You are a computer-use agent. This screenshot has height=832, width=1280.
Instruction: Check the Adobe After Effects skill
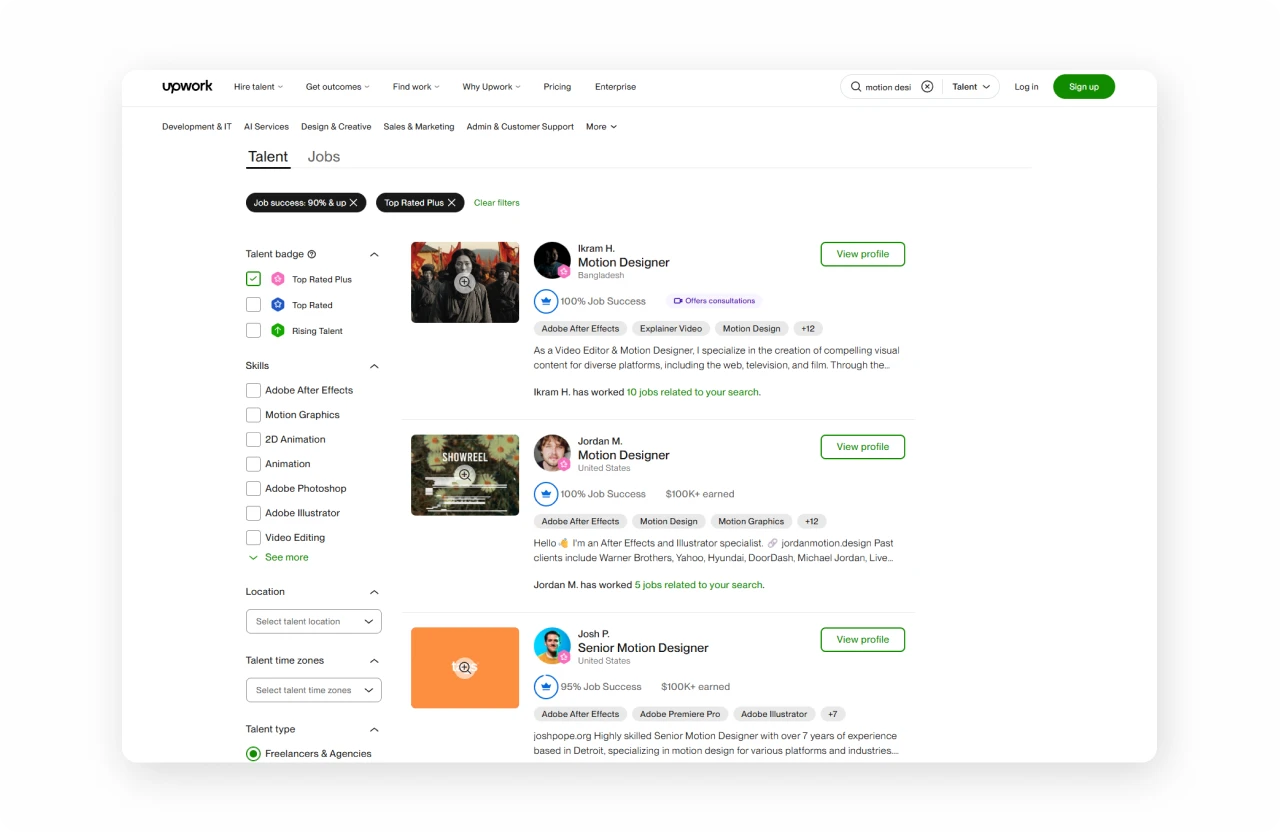(253, 390)
